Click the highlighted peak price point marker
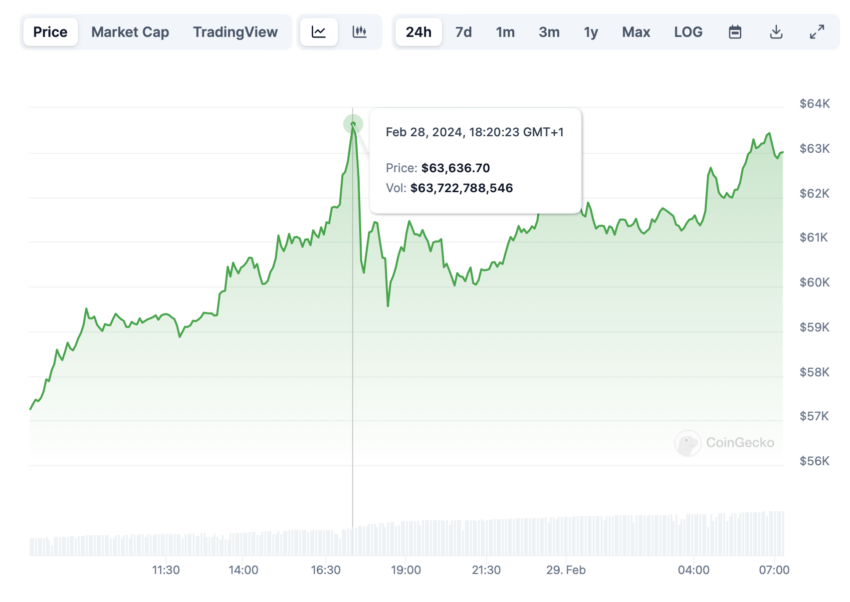The image size is (850, 602). click(x=353, y=124)
